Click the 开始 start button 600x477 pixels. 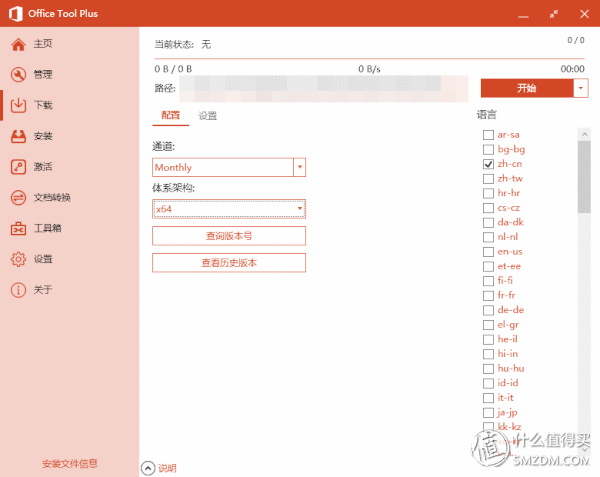tap(527, 88)
